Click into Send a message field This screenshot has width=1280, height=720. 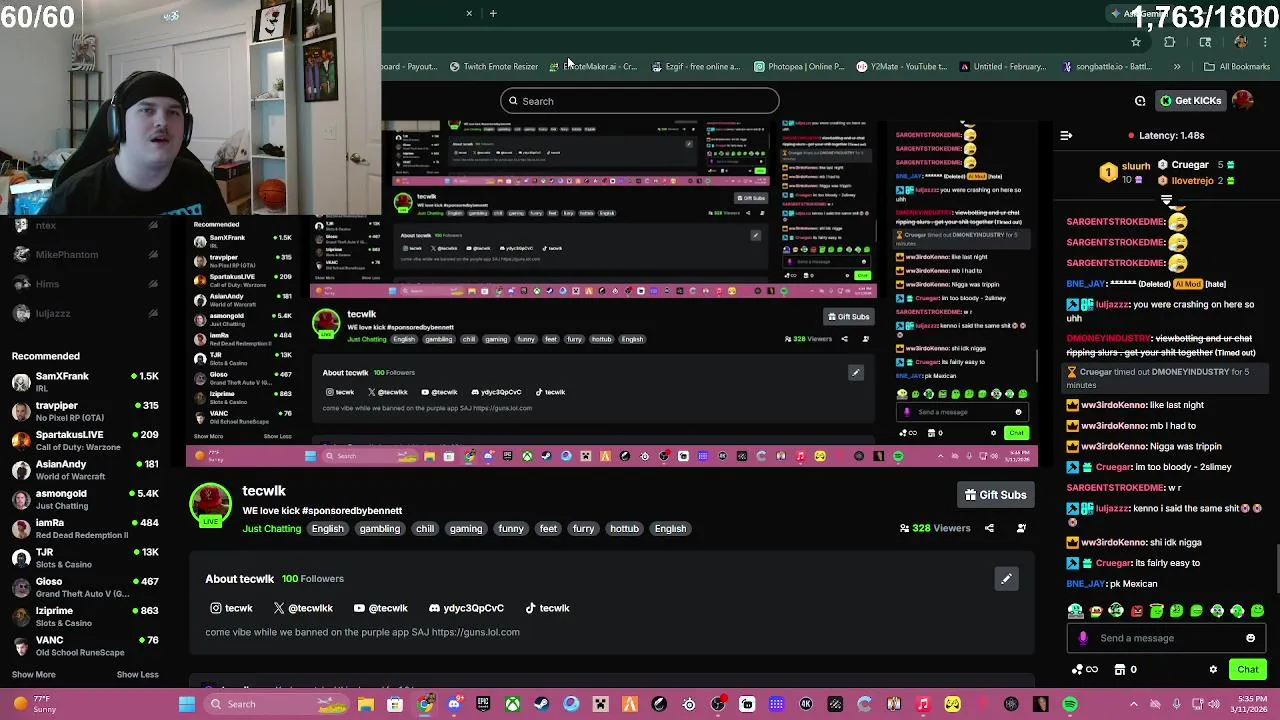[x=1165, y=638]
